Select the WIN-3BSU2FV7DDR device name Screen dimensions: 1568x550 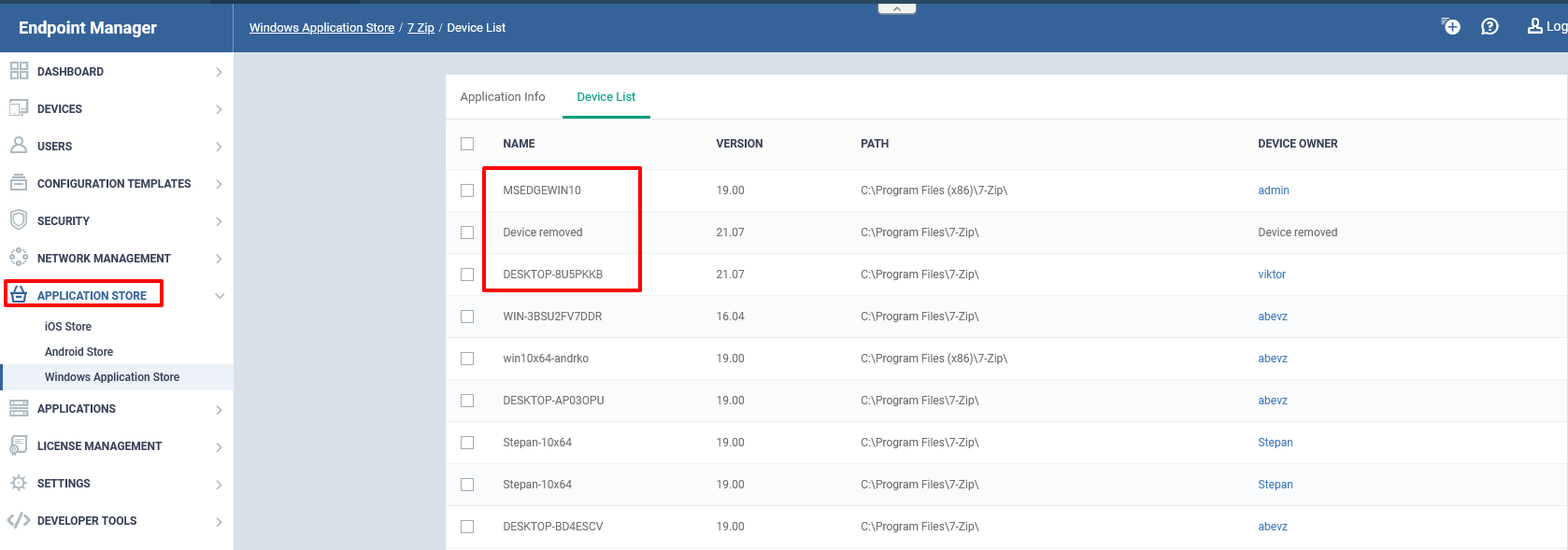(x=552, y=317)
